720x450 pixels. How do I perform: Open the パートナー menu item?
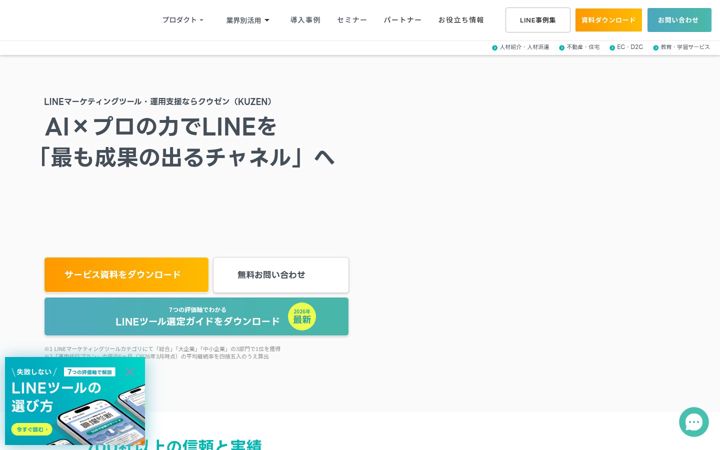coord(402,20)
